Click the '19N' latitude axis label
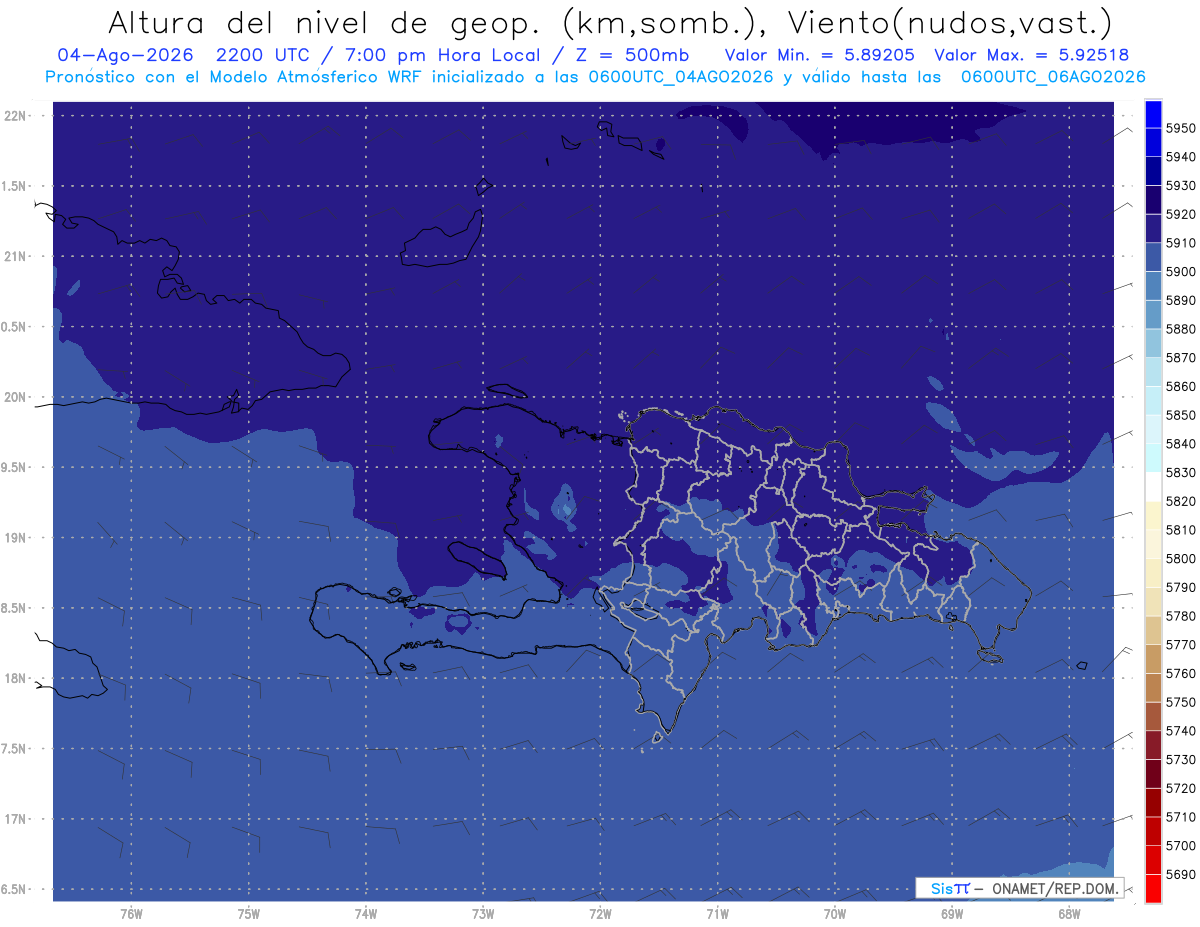This screenshot has height=927, width=1200. (x=15, y=538)
